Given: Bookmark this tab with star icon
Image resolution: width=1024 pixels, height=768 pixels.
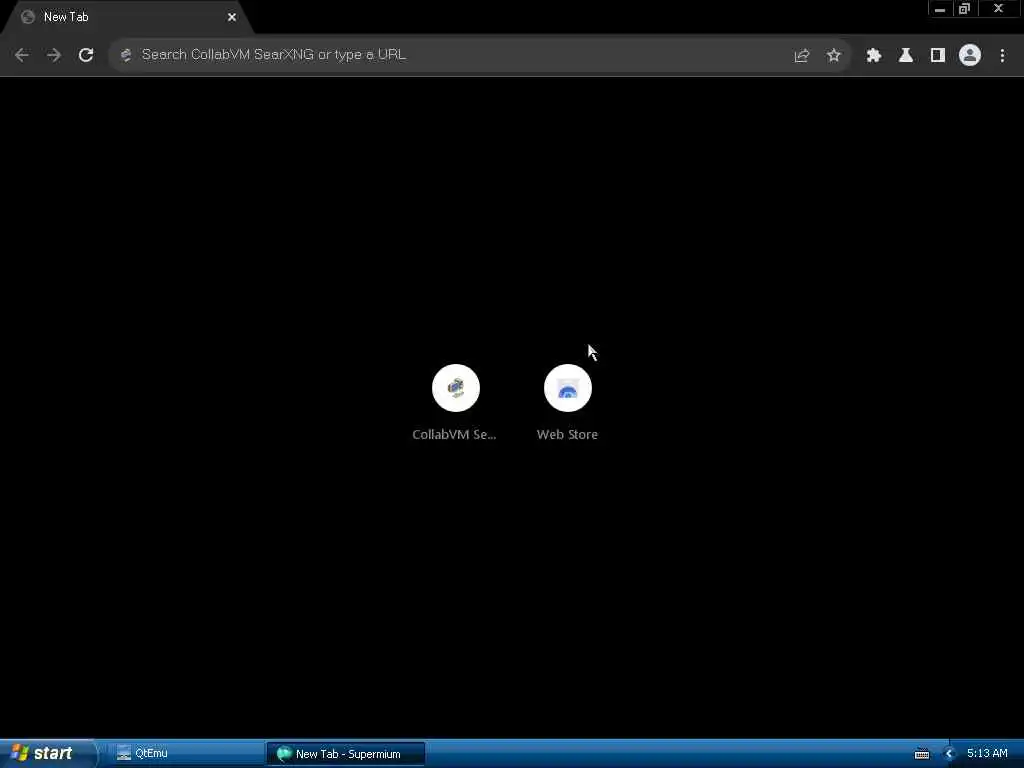Looking at the screenshot, I should [833, 56].
